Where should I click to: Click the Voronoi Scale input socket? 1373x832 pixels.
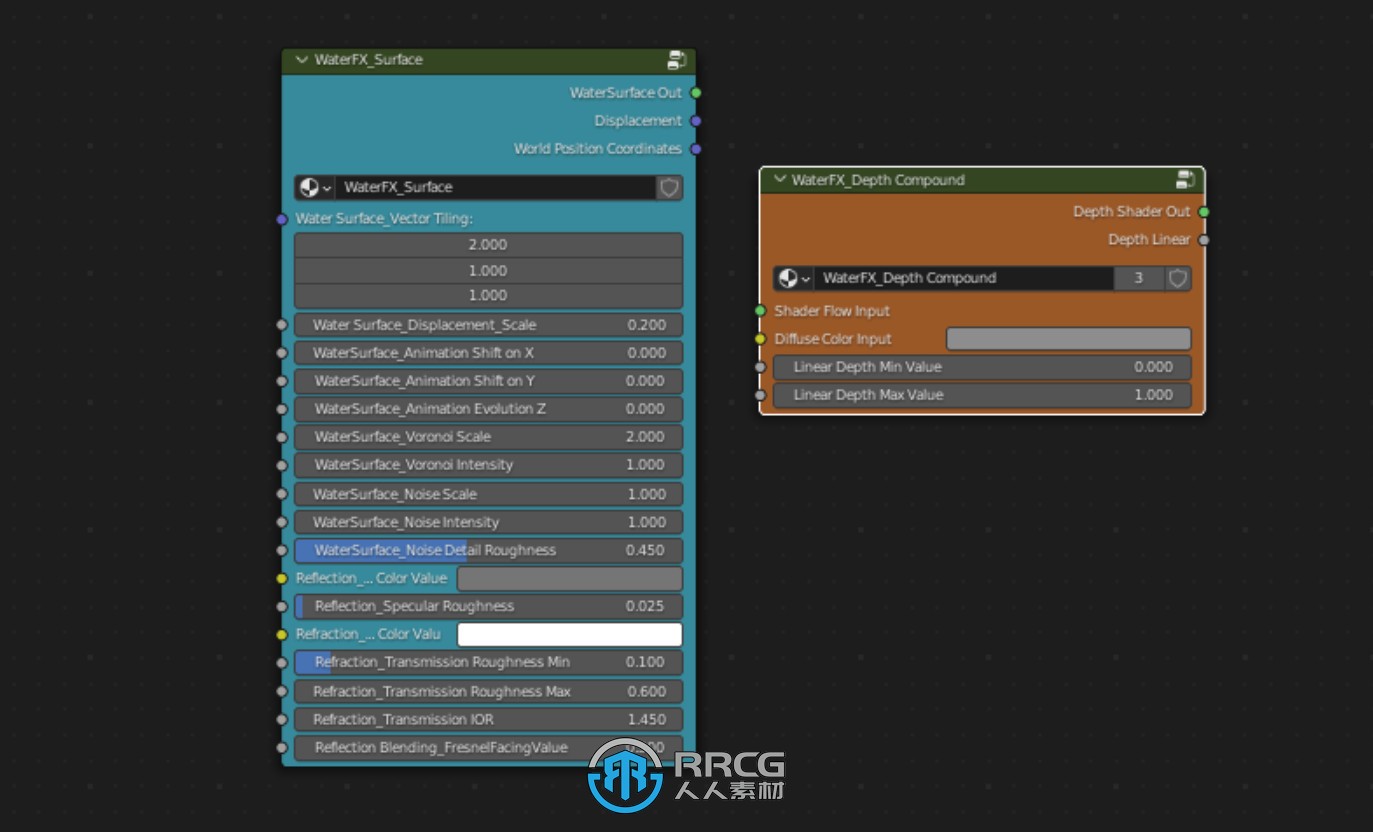click(282, 437)
